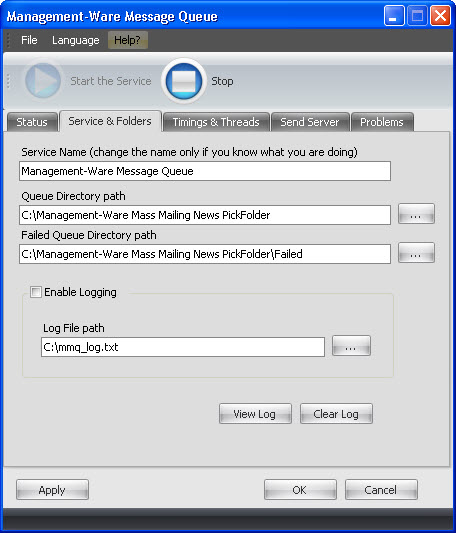This screenshot has height=533, width=456.
Task: Click the "Log File path" label
Action: tap(74, 328)
